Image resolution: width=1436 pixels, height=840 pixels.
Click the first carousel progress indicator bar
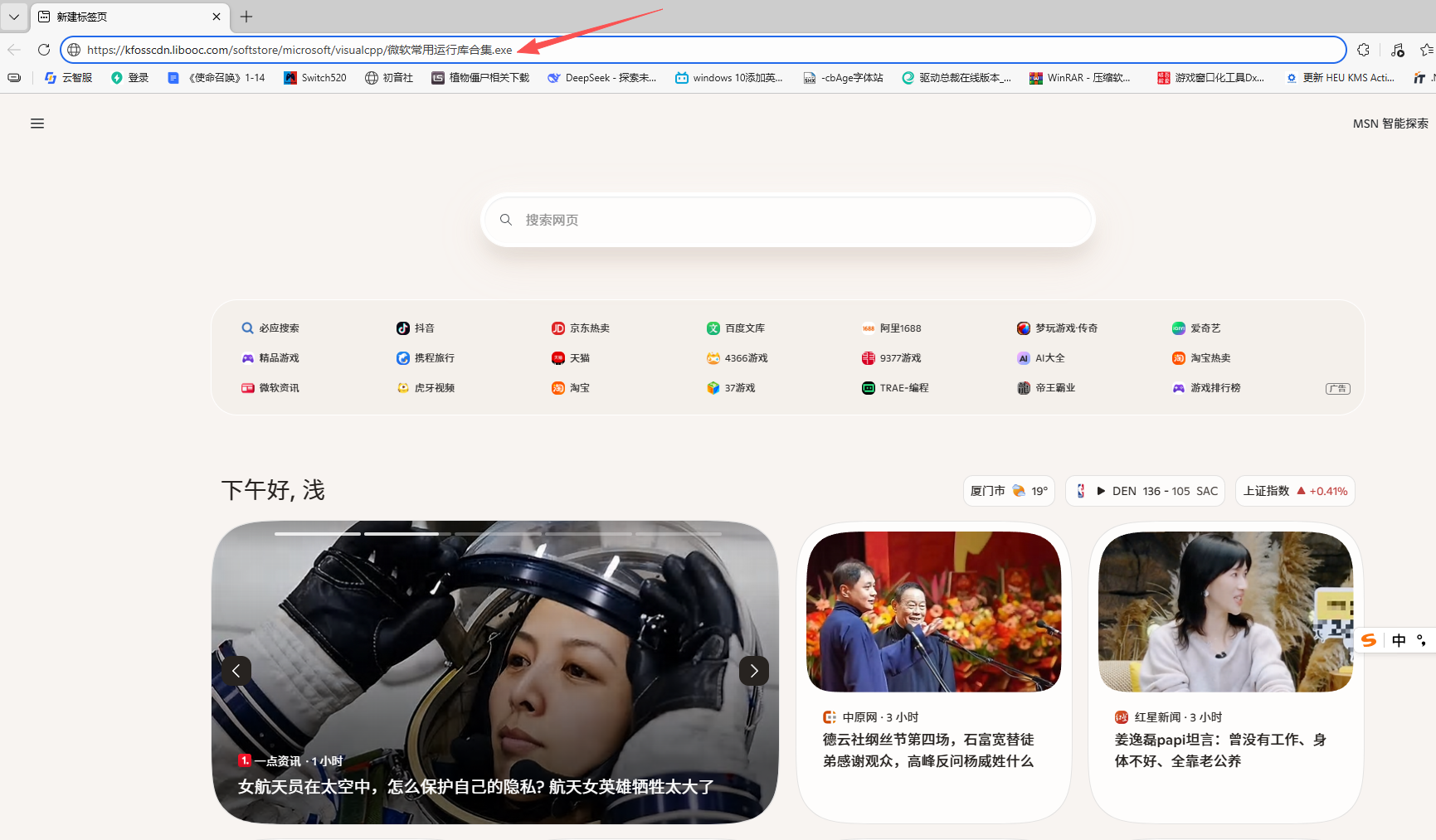click(317, 534)
